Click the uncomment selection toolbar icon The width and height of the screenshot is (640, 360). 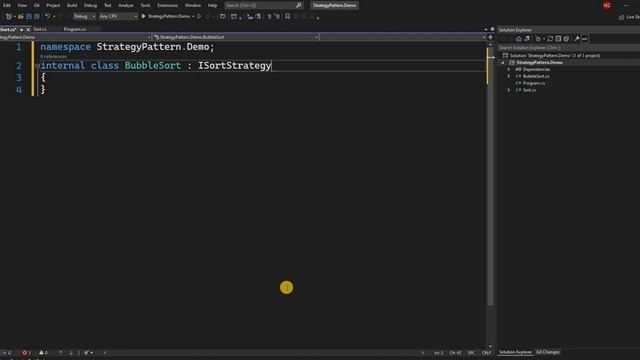tap(278, 16)
